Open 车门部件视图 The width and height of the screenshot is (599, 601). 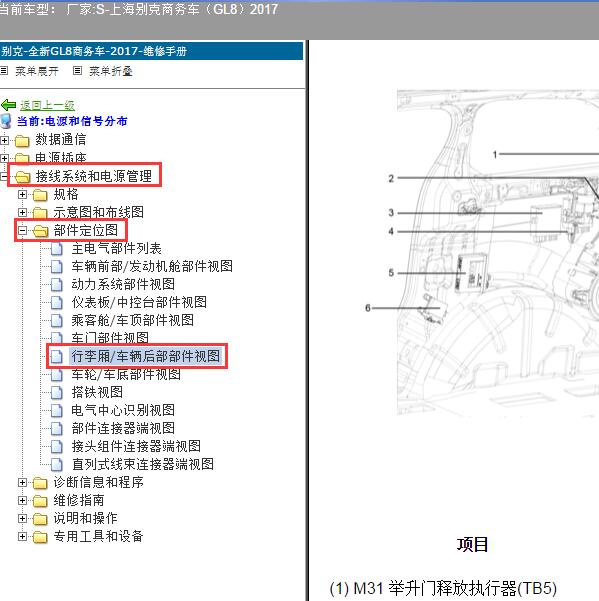pos(110,338)
